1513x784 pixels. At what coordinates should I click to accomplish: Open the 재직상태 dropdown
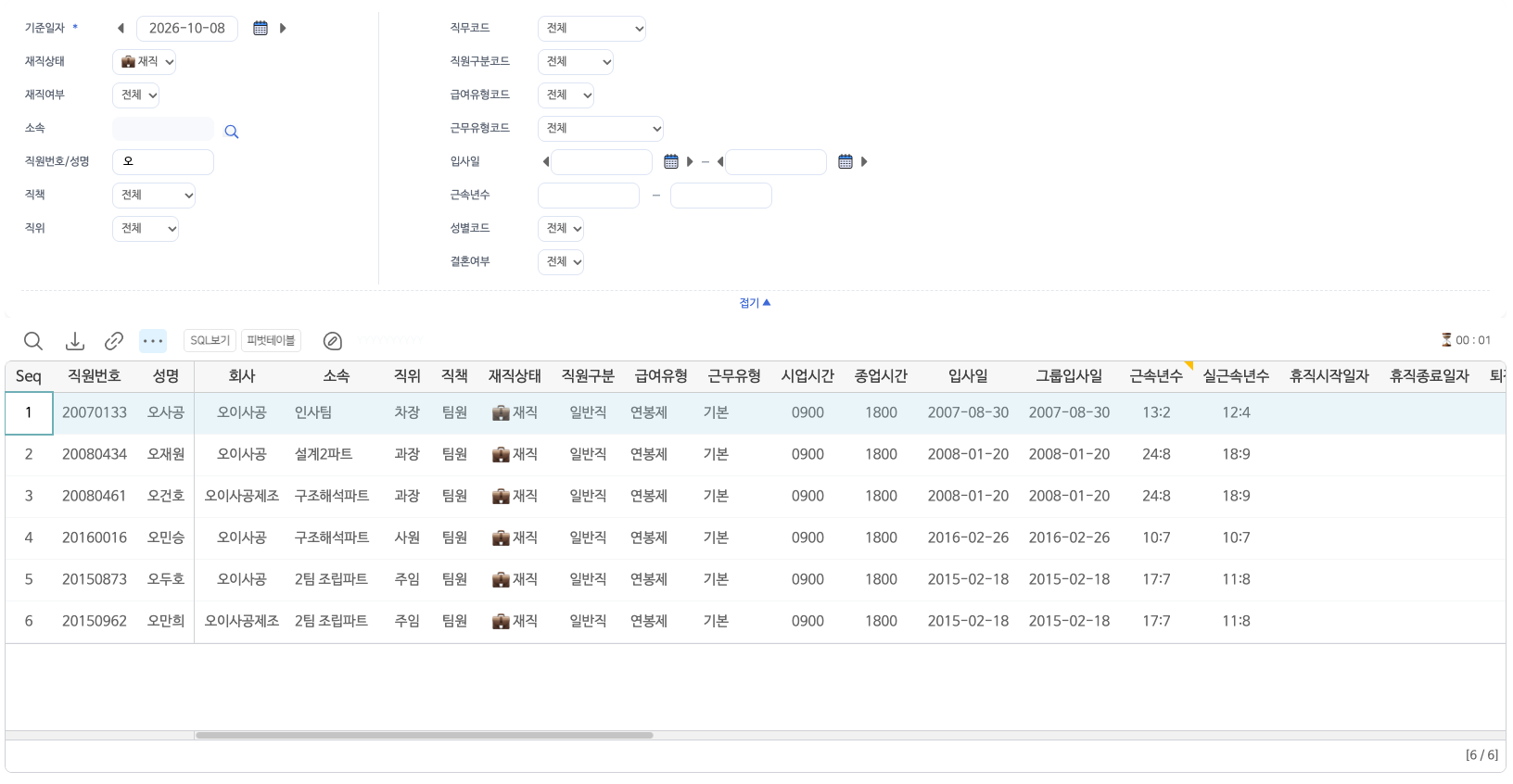click(x=144, y=62)
